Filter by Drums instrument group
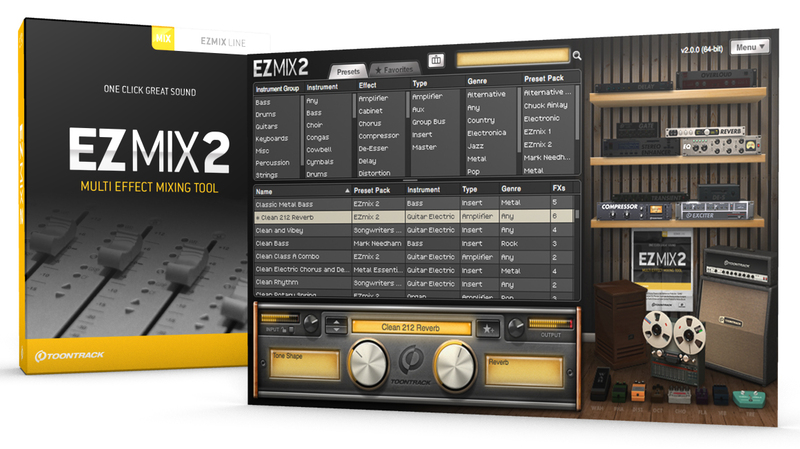Viewport: 800px width, 449px height. coord(266,114)
